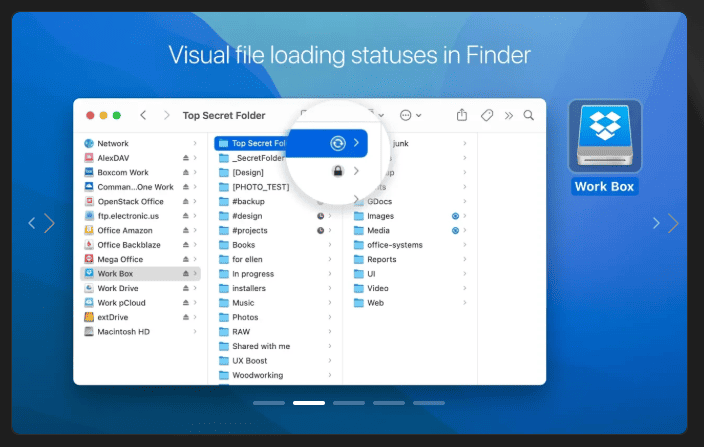
Task: Click the ftp.electronic.us sidebar icon
Action: click(x=89, y=216)
